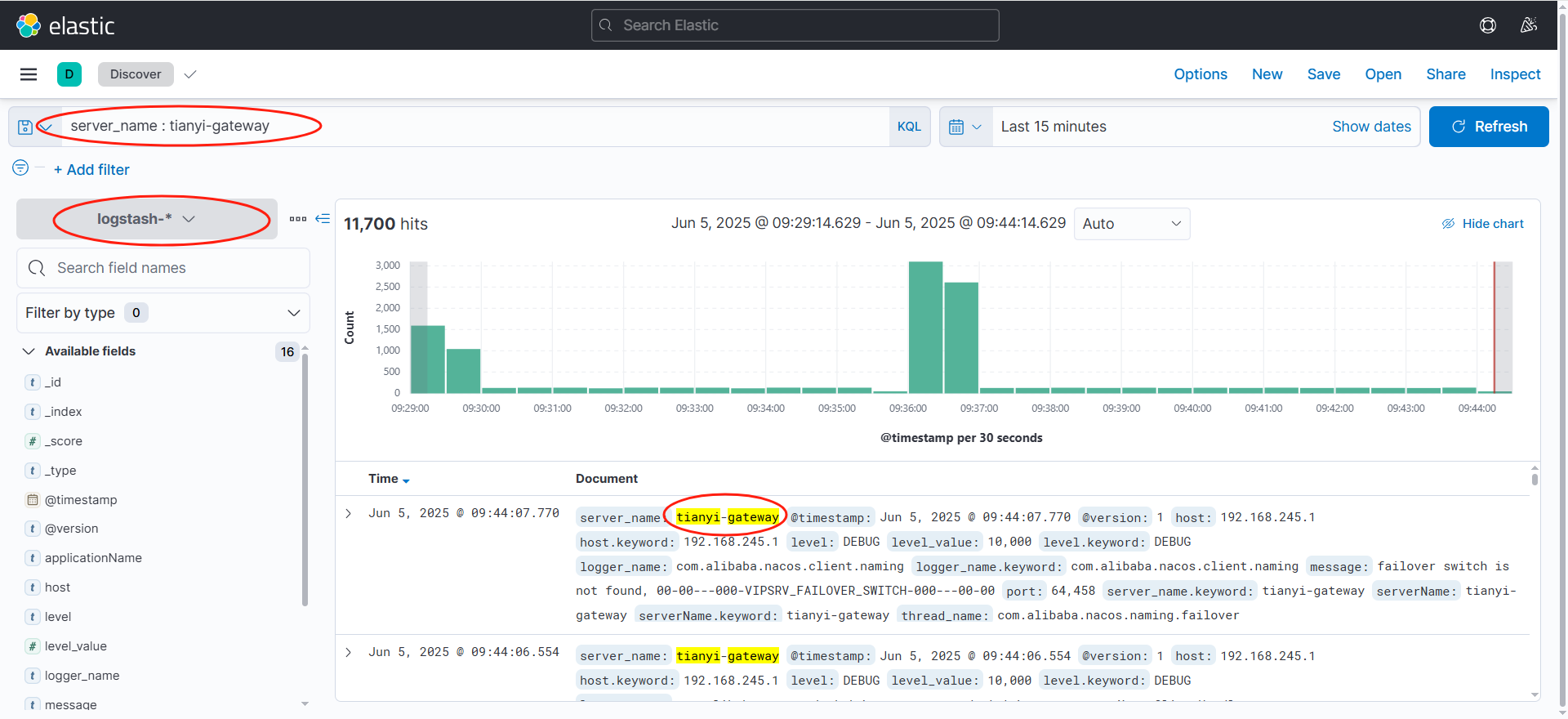This screenshot has height=719, width=1568.
Task: Click Add filter link
Action: coord(91,170)
